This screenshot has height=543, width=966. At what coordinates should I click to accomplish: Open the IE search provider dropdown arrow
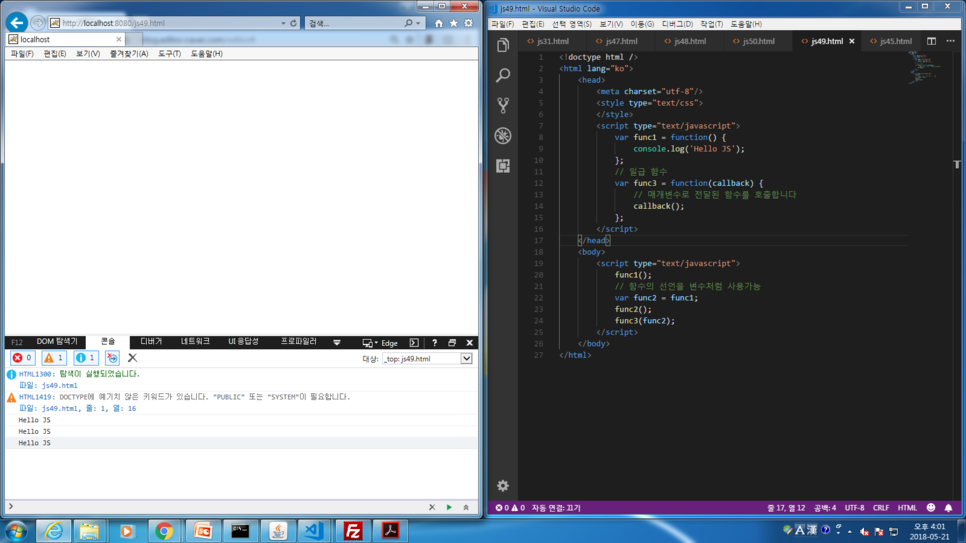pos(418,23)
